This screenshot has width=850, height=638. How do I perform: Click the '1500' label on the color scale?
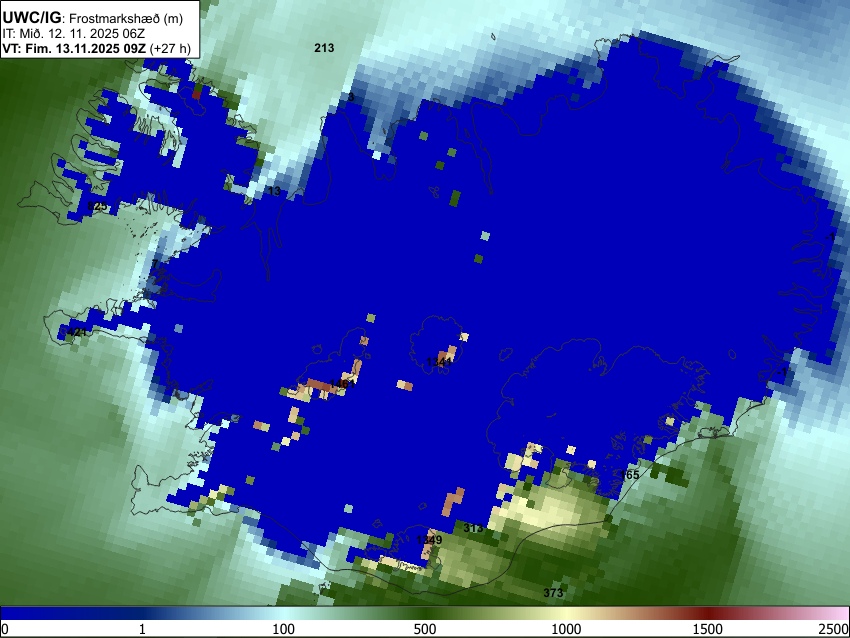coord(707,629)
